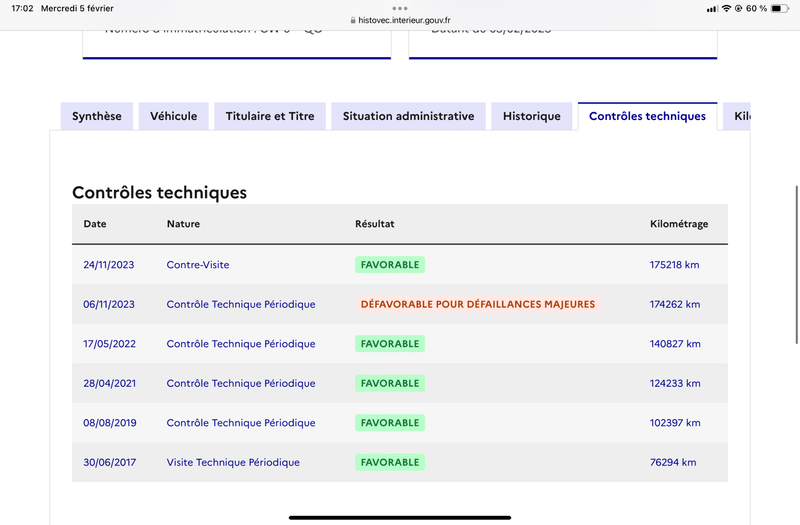Click the 'Contrôles techniques' section heading
Screen dimensions: 800x525
click(x=159, y=193)
